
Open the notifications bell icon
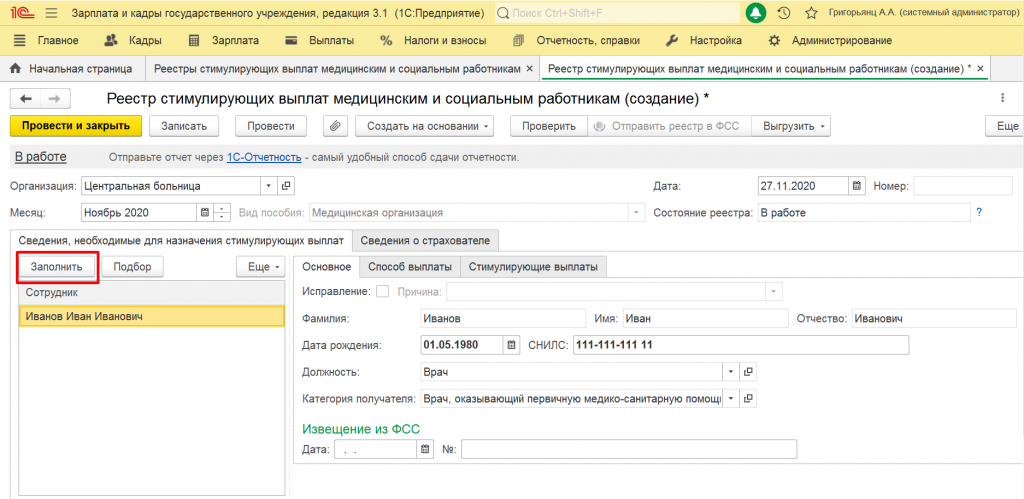756,13
